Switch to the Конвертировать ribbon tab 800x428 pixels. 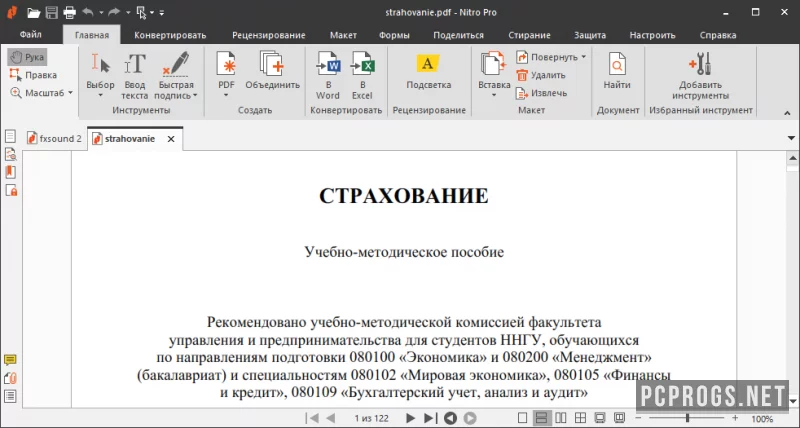point(170,35)
